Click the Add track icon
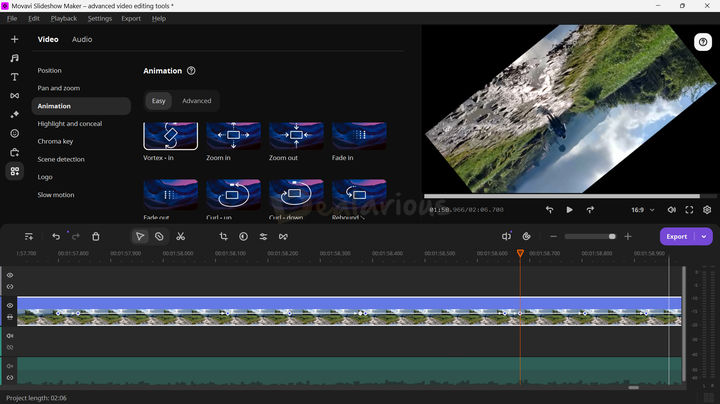720x404 pixels. (28, 236)
